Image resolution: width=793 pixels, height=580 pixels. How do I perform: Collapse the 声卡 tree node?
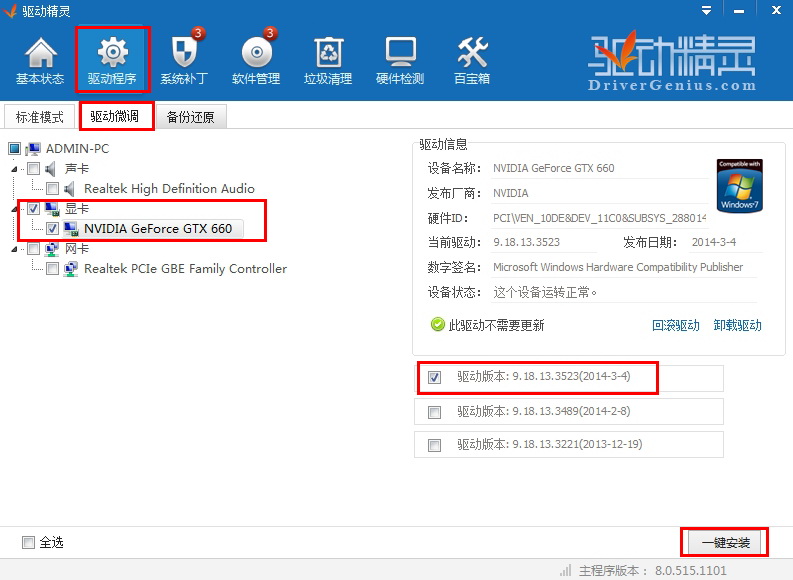pyautogui.click(x=14, y=169)
